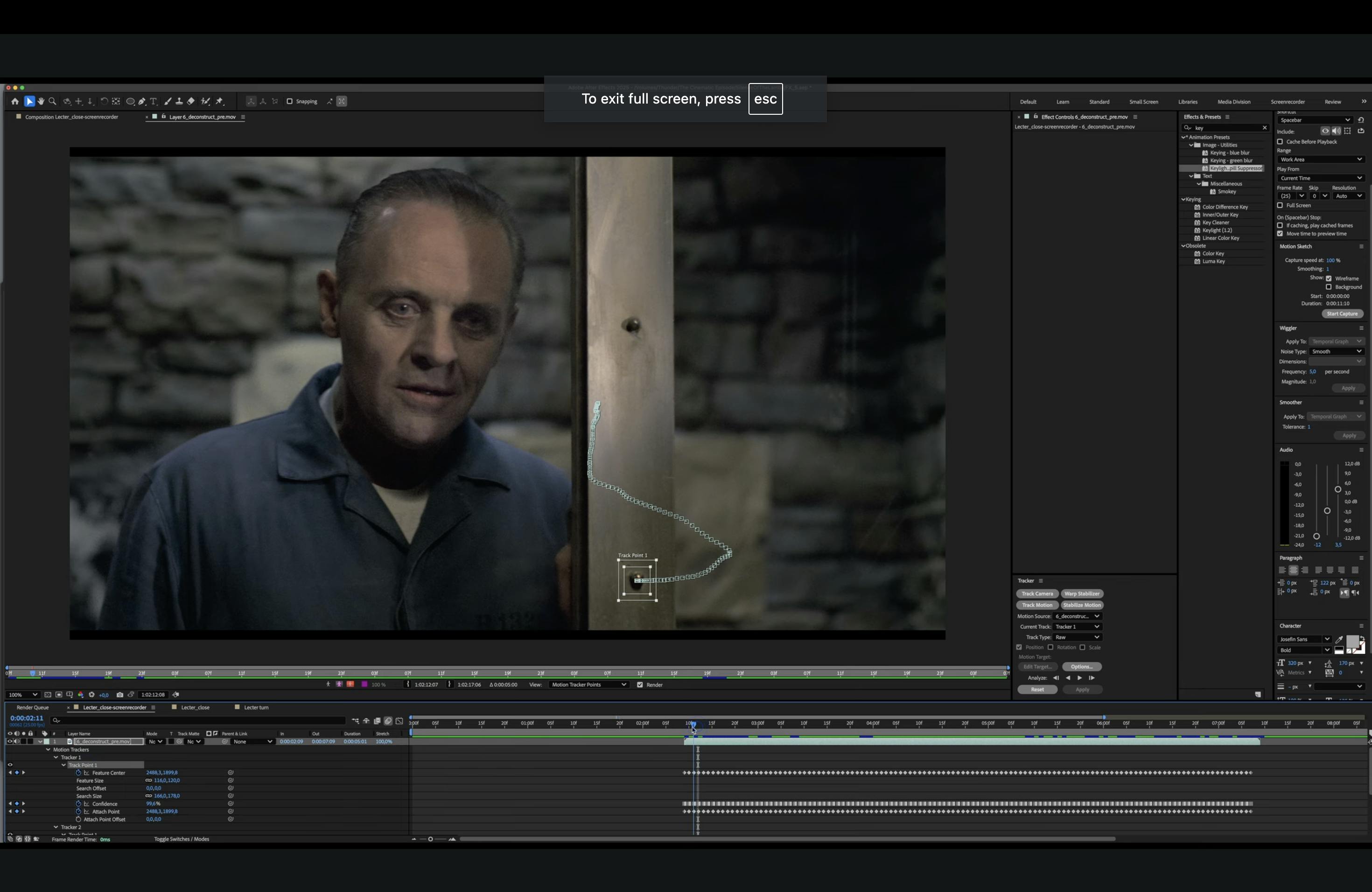Select the Roto Brush tool
Screen dimensions: 1372x892
pos(205,101)
